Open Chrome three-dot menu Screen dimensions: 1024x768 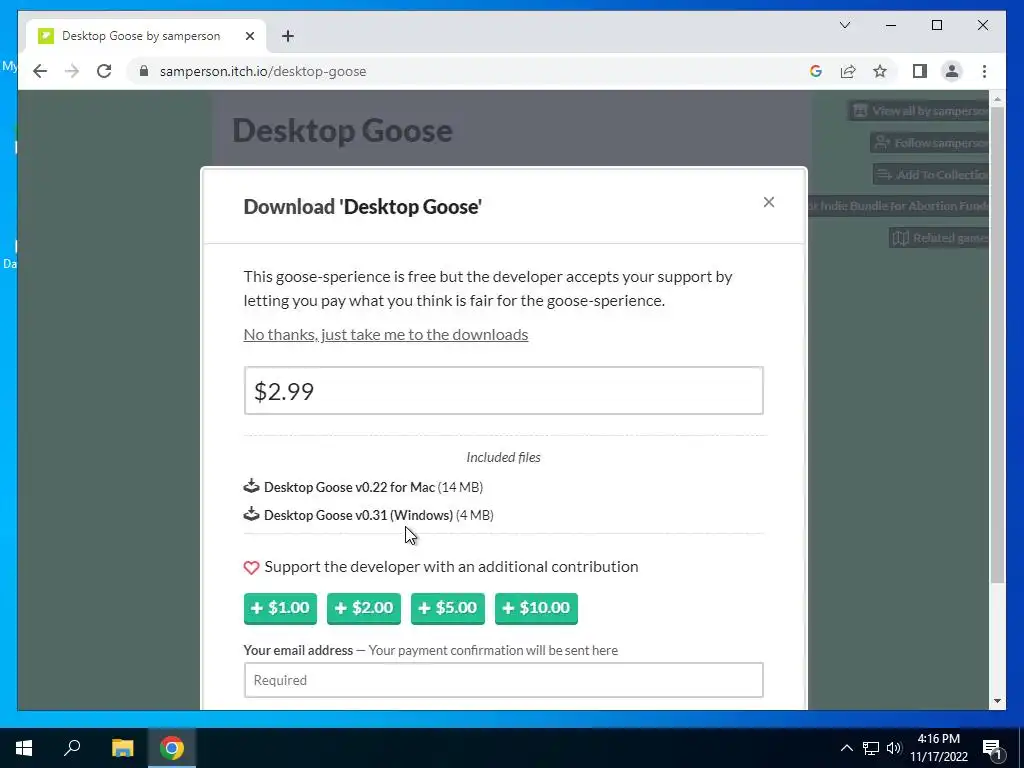[x=984, y=71]
